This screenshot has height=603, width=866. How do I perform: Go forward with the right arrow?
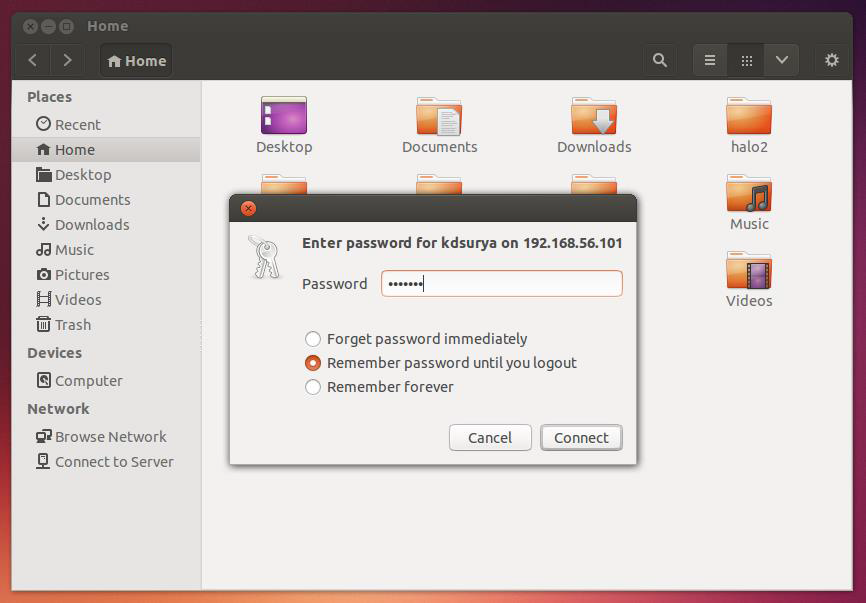(x=67, y=60)
